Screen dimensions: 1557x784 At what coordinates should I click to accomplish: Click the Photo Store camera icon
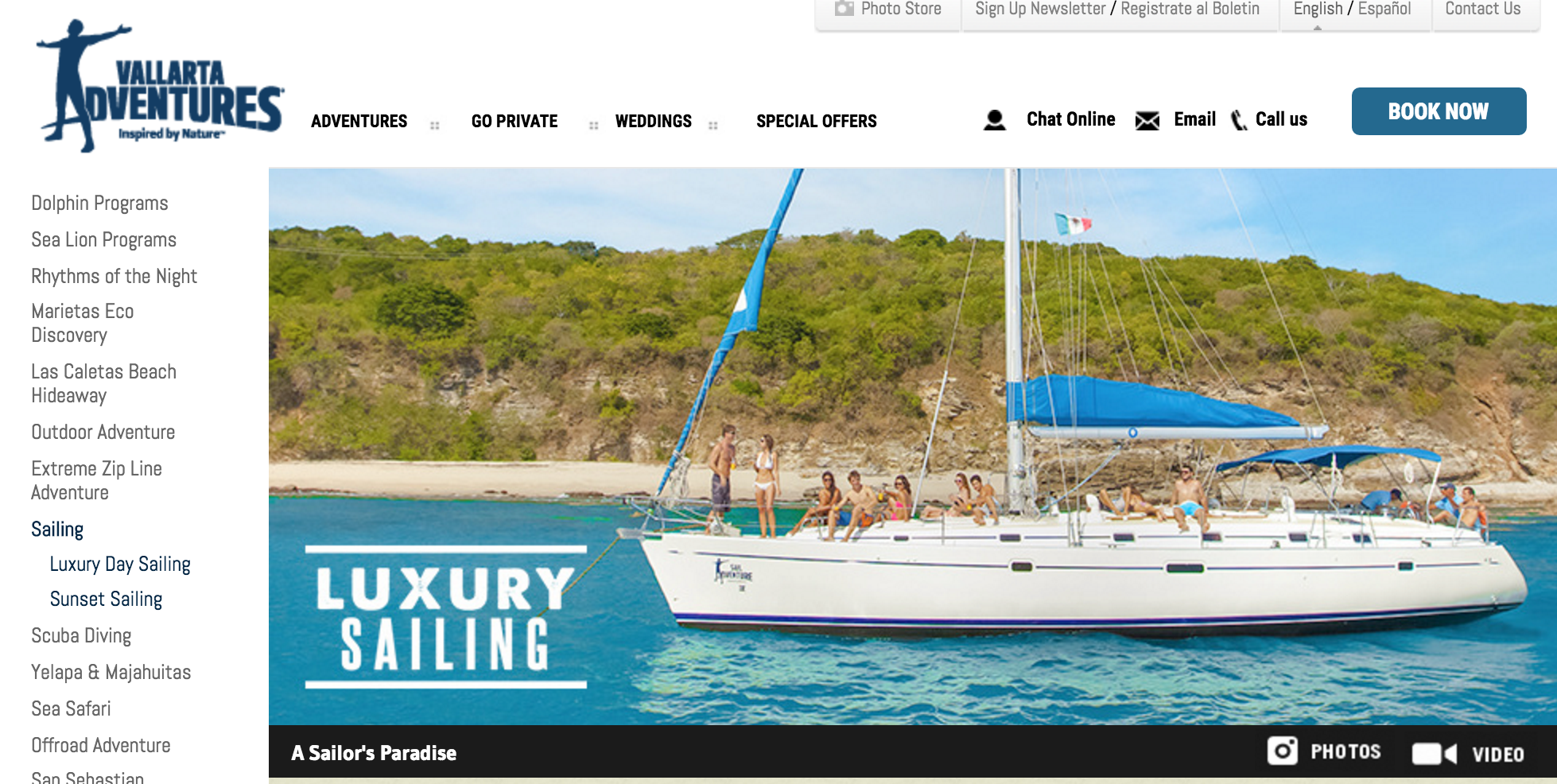[844, 9]
